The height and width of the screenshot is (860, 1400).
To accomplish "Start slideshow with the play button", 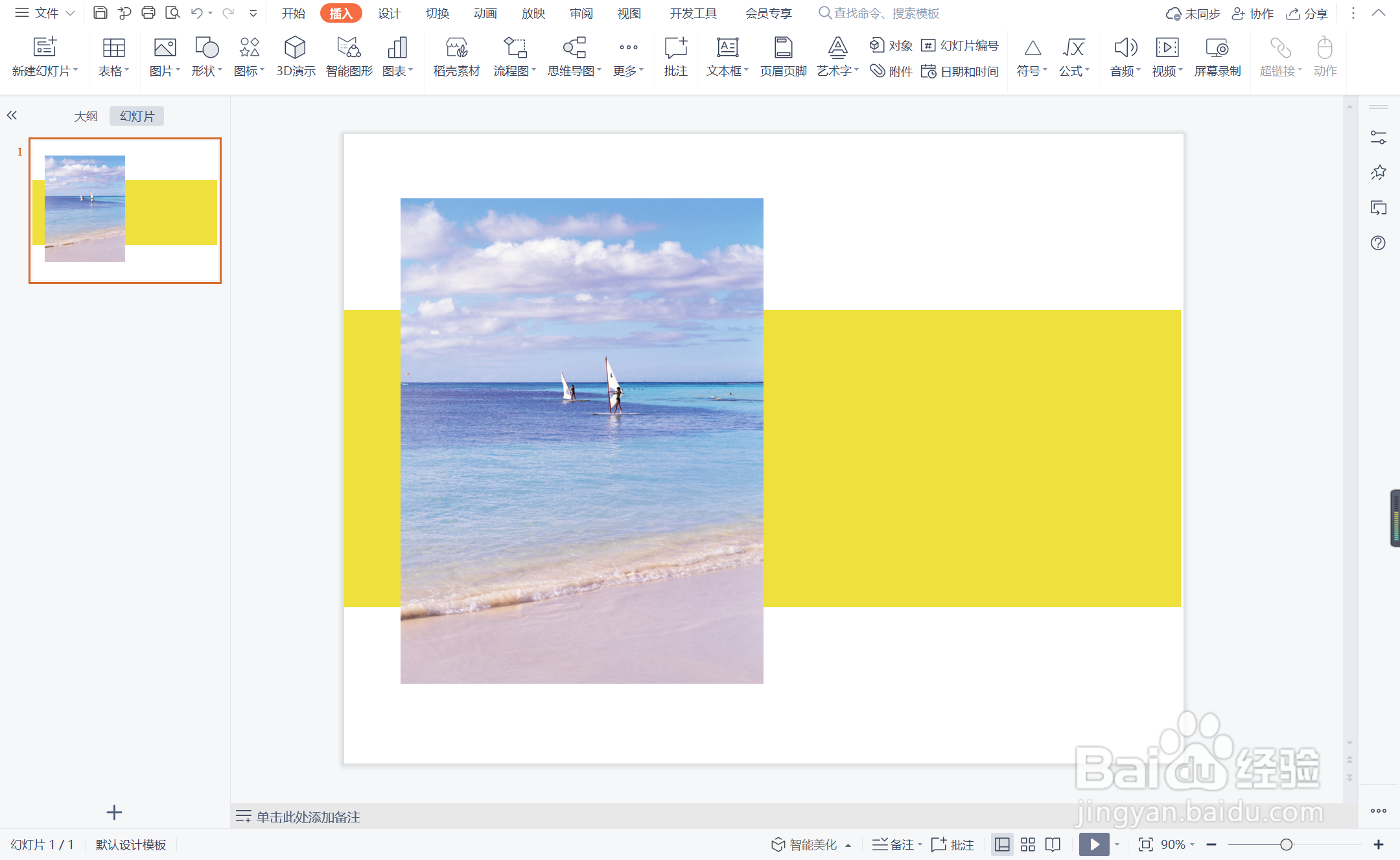I will 1094,844.
